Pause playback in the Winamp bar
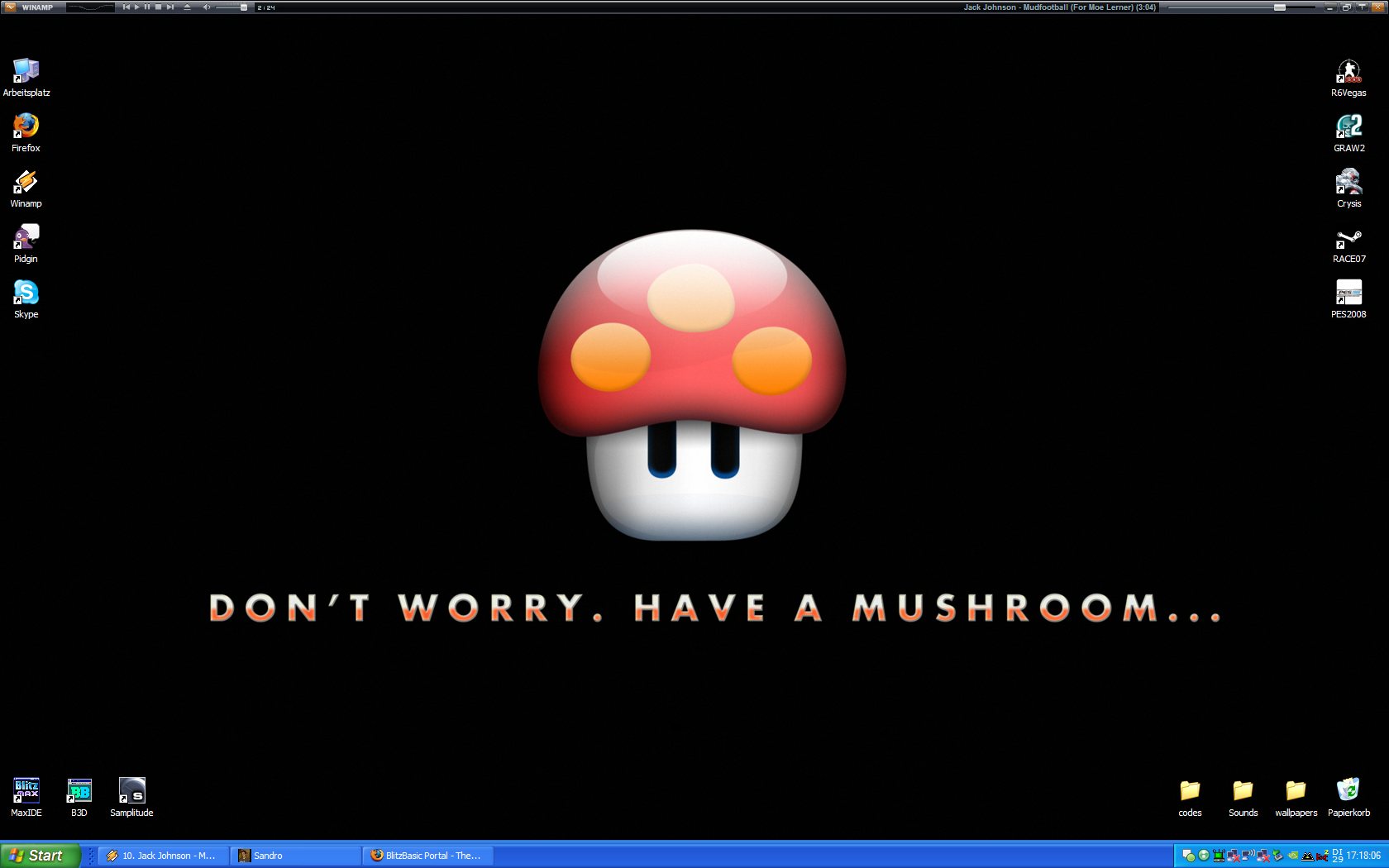Image resolution: width=1389 pixels, height=868 pixels. [147, 7]
